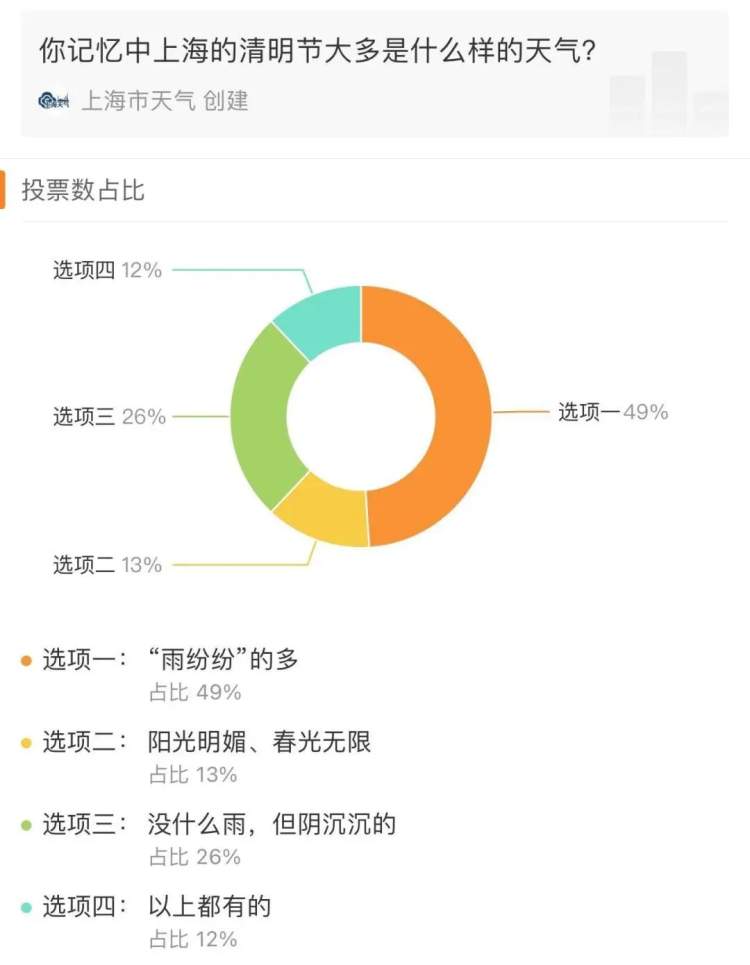Click the 选项一 49% chart label
This screenshot has height=965, width=750.
[x=613, y=412]
